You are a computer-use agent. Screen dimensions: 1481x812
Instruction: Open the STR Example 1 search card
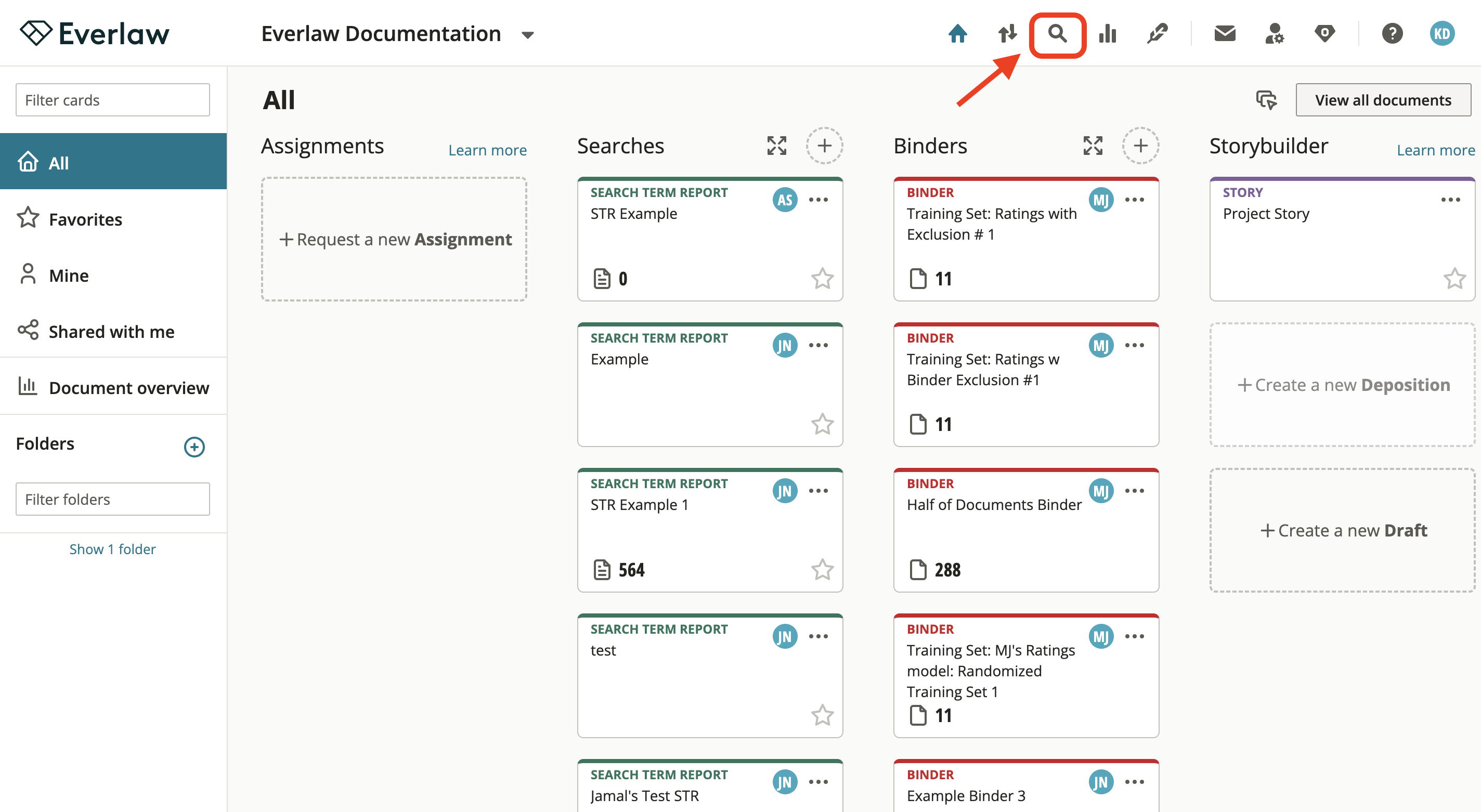click(x=710, y=530)
